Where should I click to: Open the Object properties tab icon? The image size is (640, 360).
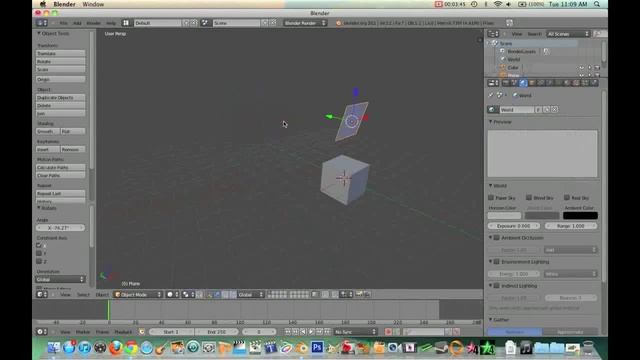[532, 83]
